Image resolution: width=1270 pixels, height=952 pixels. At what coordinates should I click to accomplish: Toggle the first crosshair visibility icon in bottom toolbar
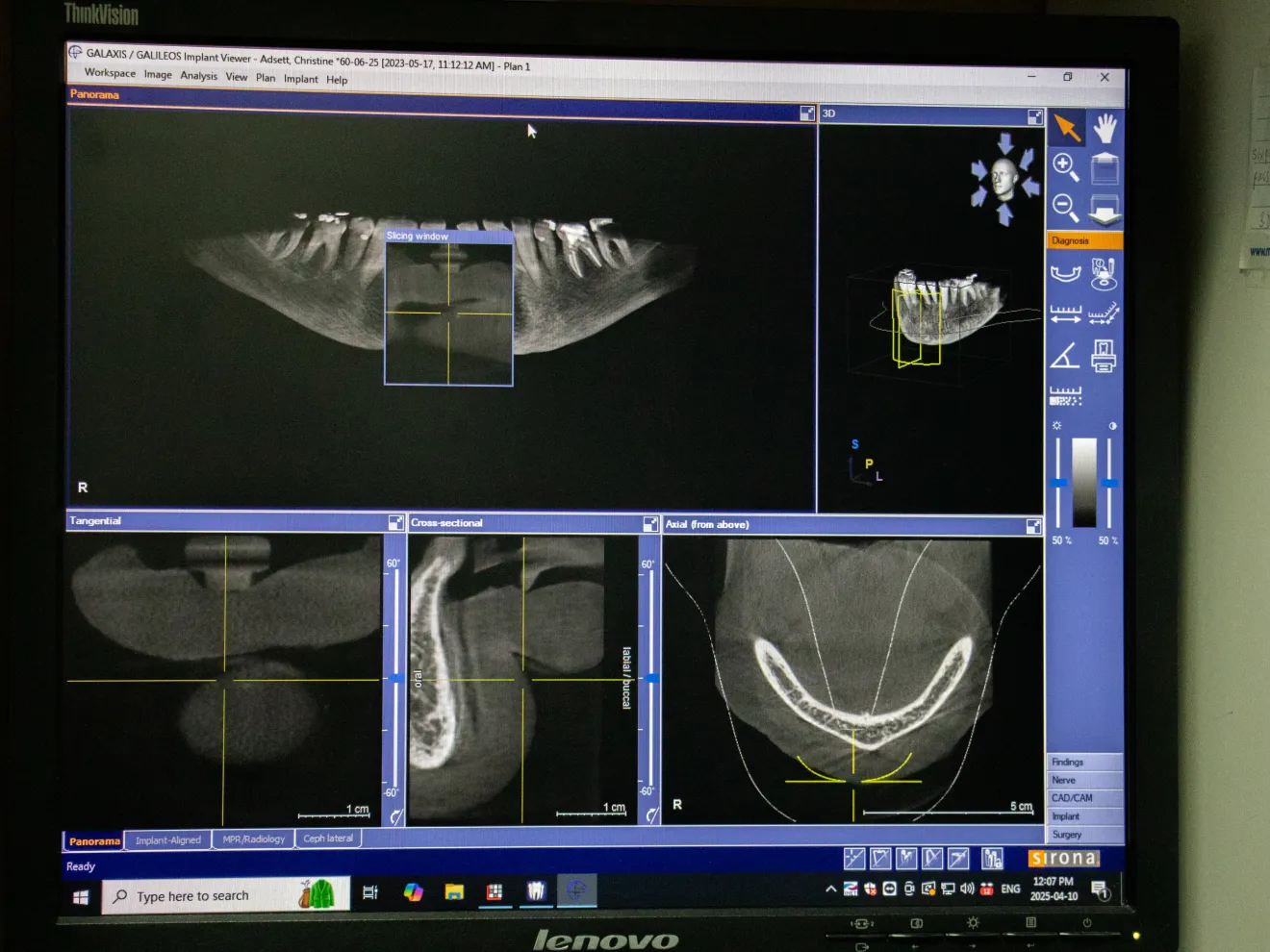(x=854, y=858)
